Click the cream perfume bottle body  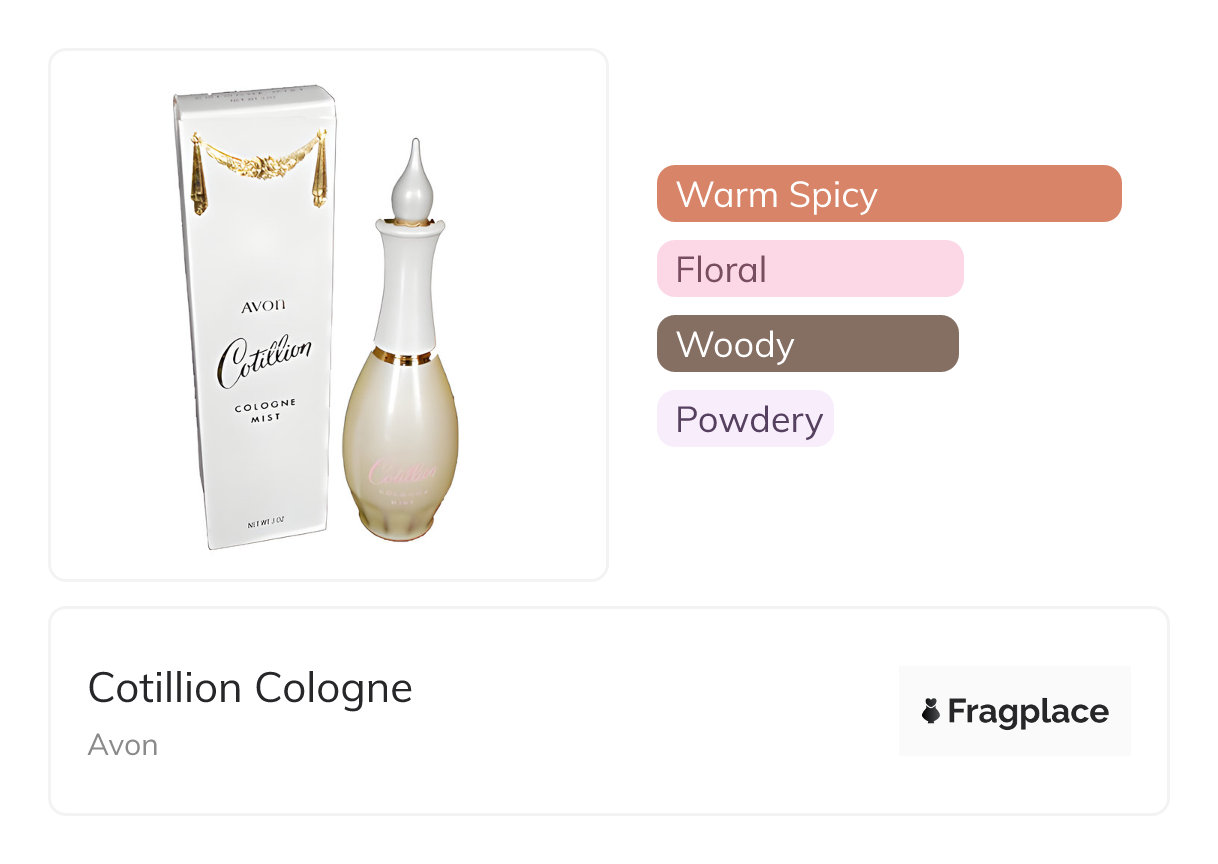click(400, 430)
